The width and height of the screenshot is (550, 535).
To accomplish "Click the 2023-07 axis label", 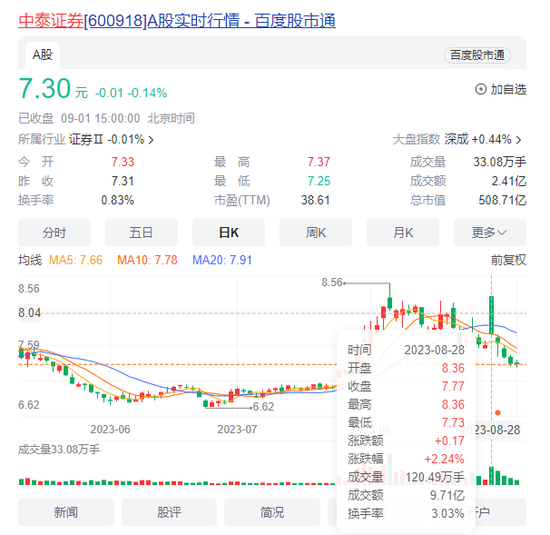I will (237, 429).
